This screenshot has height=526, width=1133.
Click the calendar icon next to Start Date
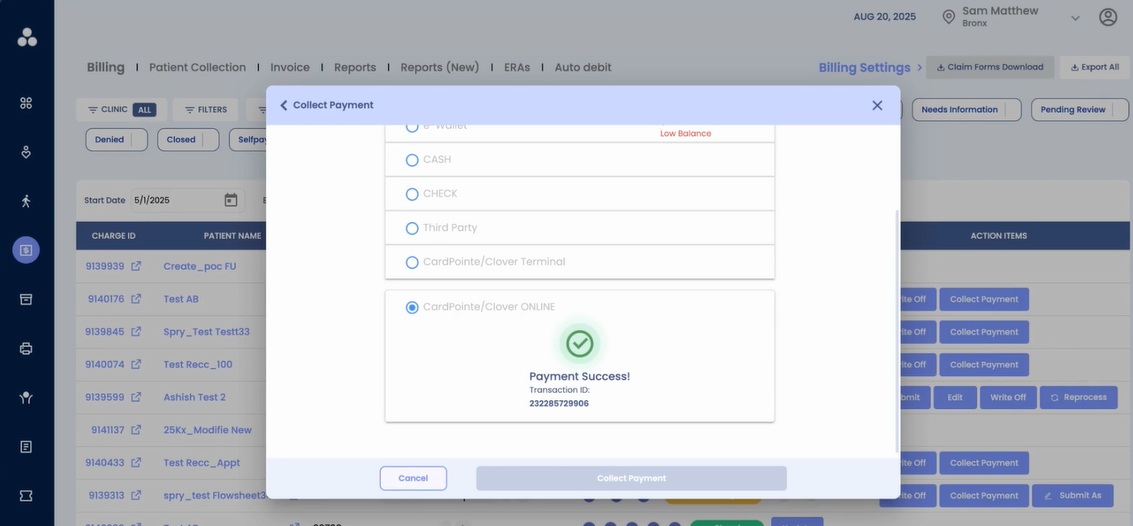[231, 200]
